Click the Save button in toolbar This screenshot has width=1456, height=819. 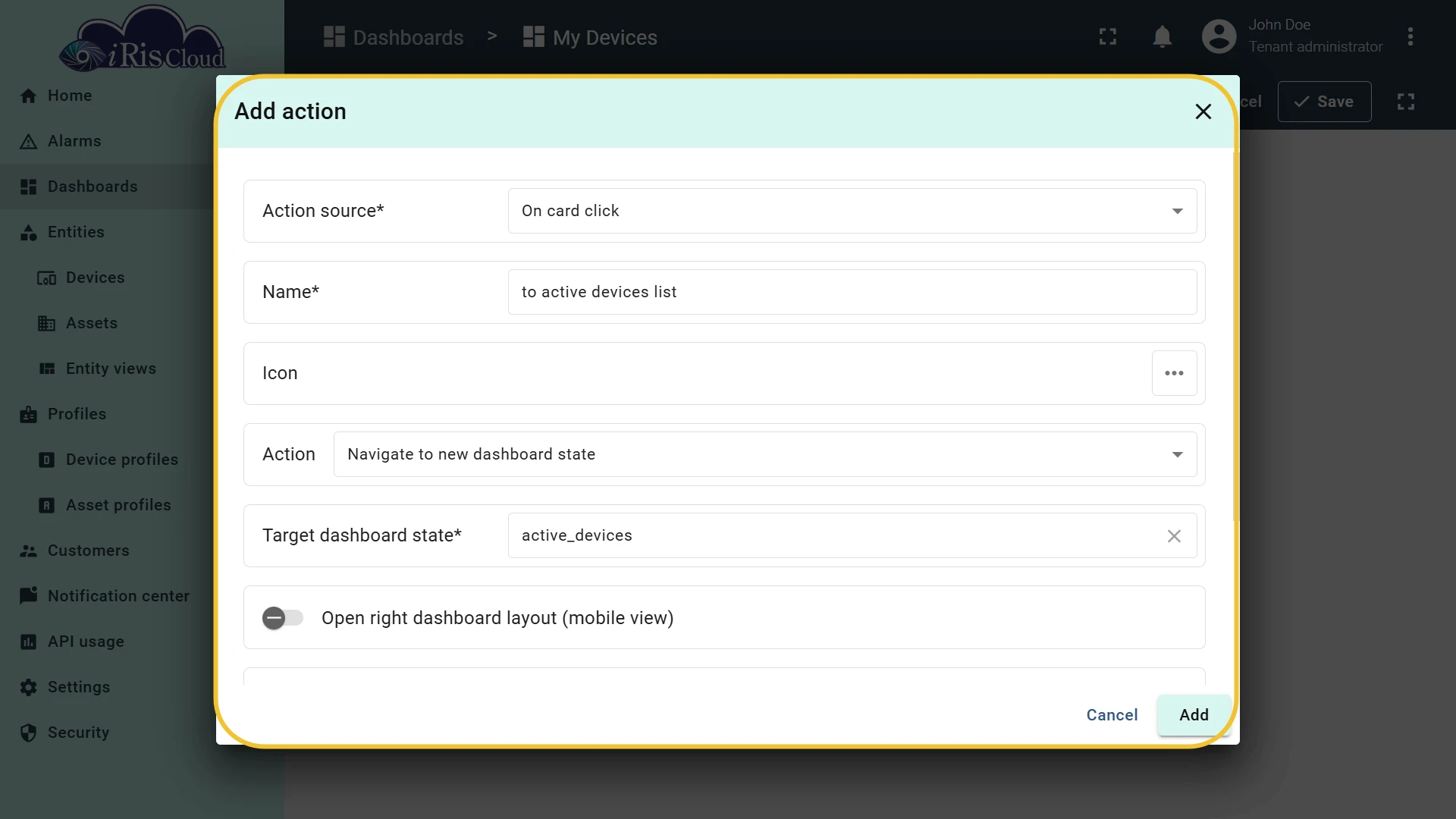(1324, 102)
